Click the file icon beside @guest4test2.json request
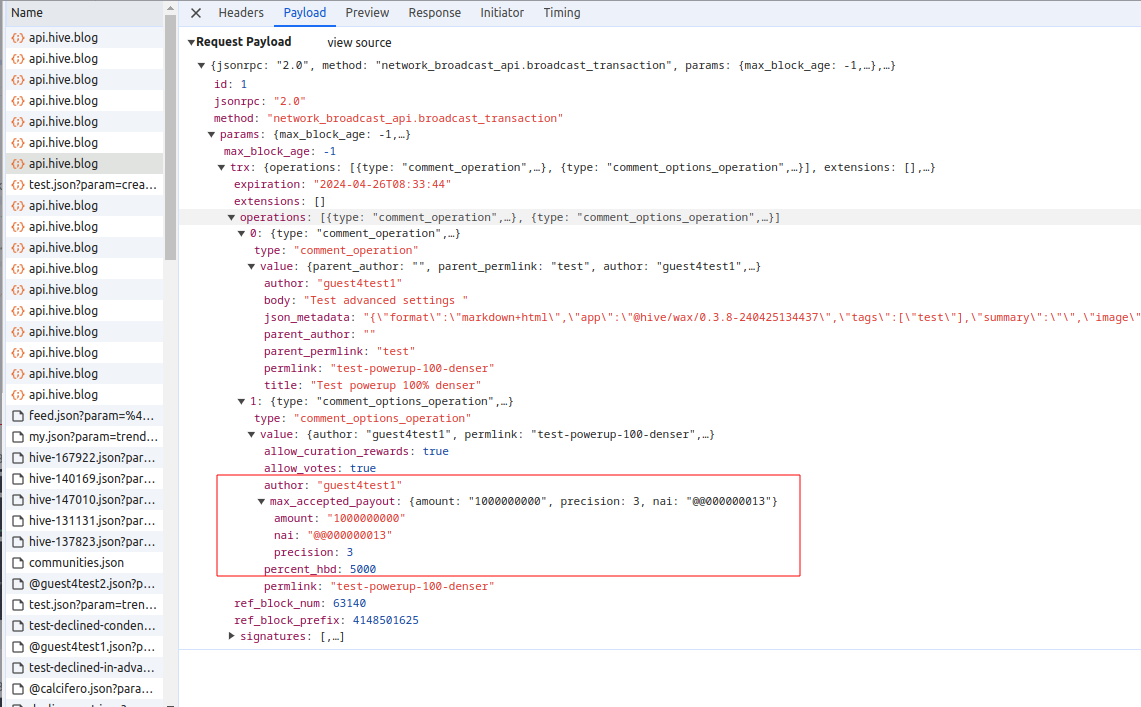1141x707 pixels. [x=17, y=584]
